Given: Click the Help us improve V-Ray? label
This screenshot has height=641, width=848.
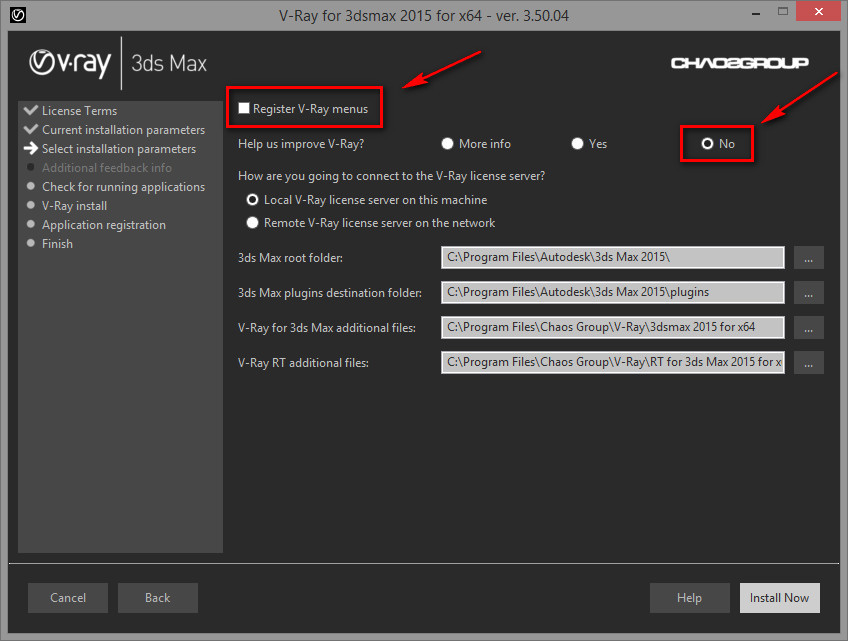Looking at the screenshot, I should (x=301, y=144).
